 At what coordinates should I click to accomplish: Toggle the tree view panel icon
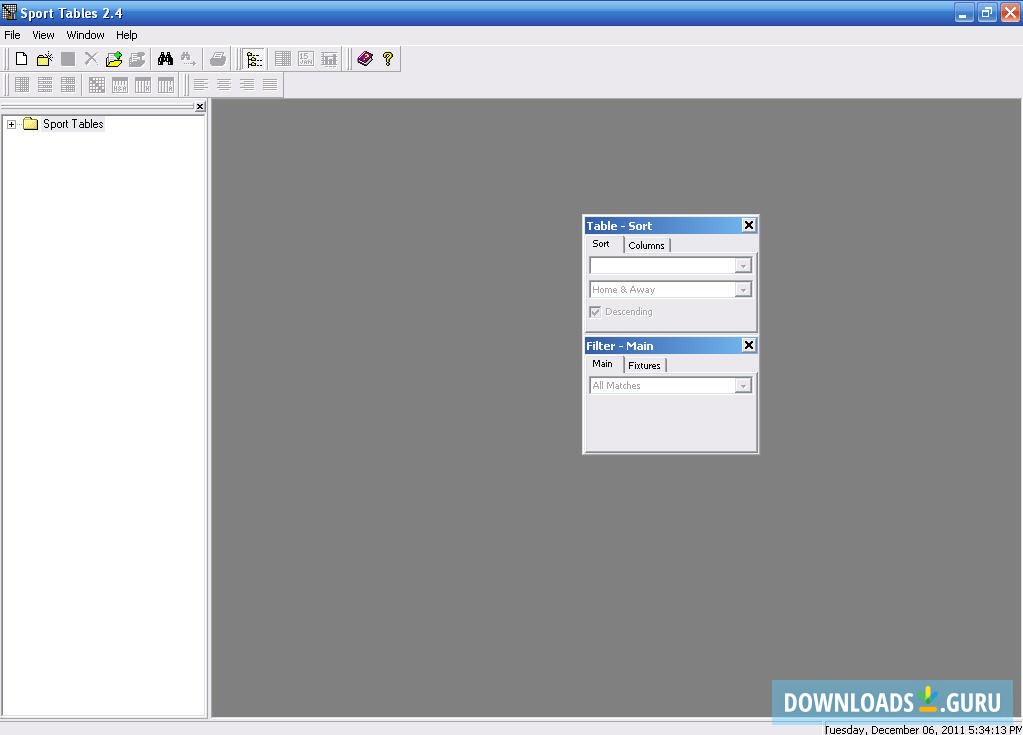click(x=254, y=59)
